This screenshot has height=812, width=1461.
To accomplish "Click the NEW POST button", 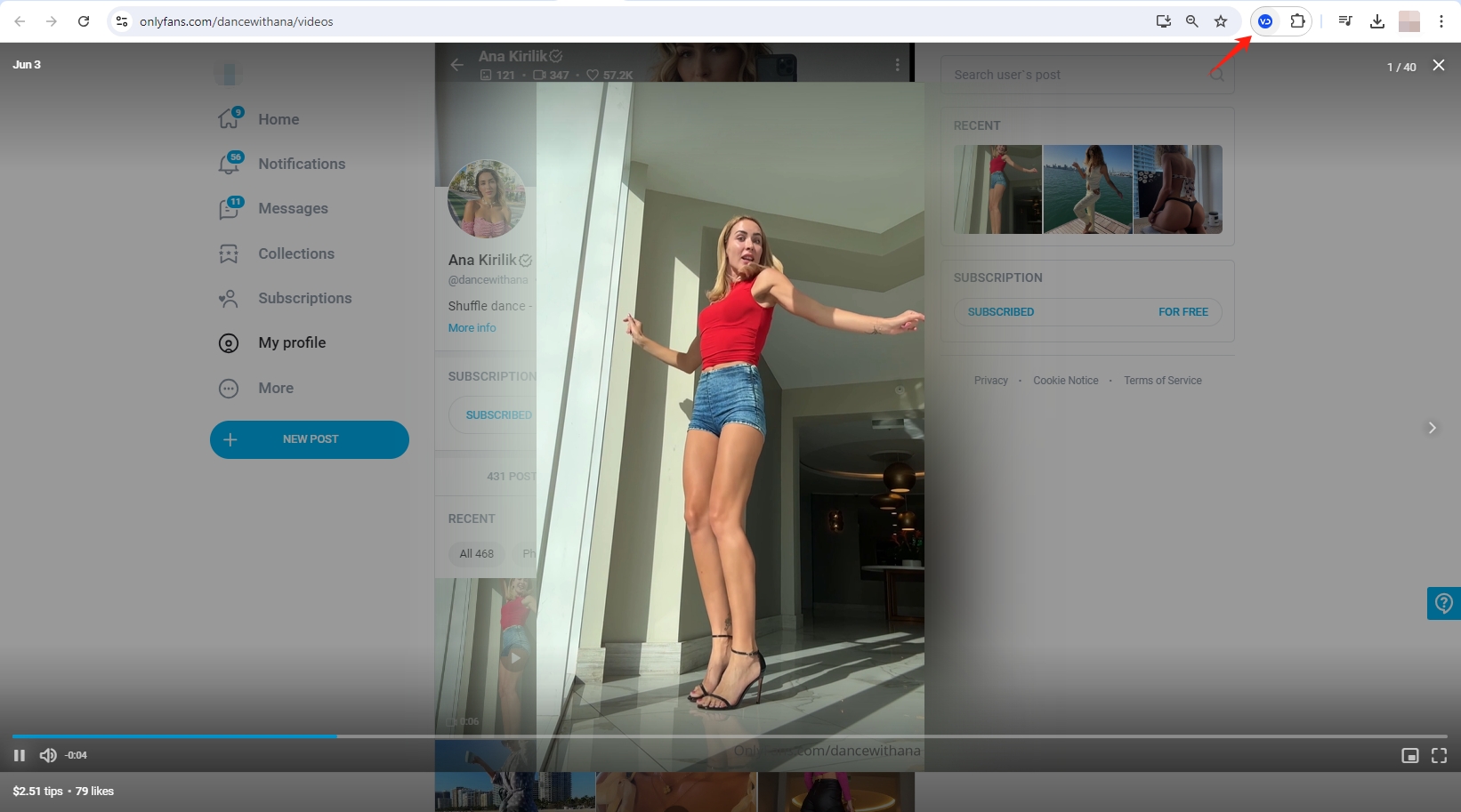I will (x=310, y=438).
